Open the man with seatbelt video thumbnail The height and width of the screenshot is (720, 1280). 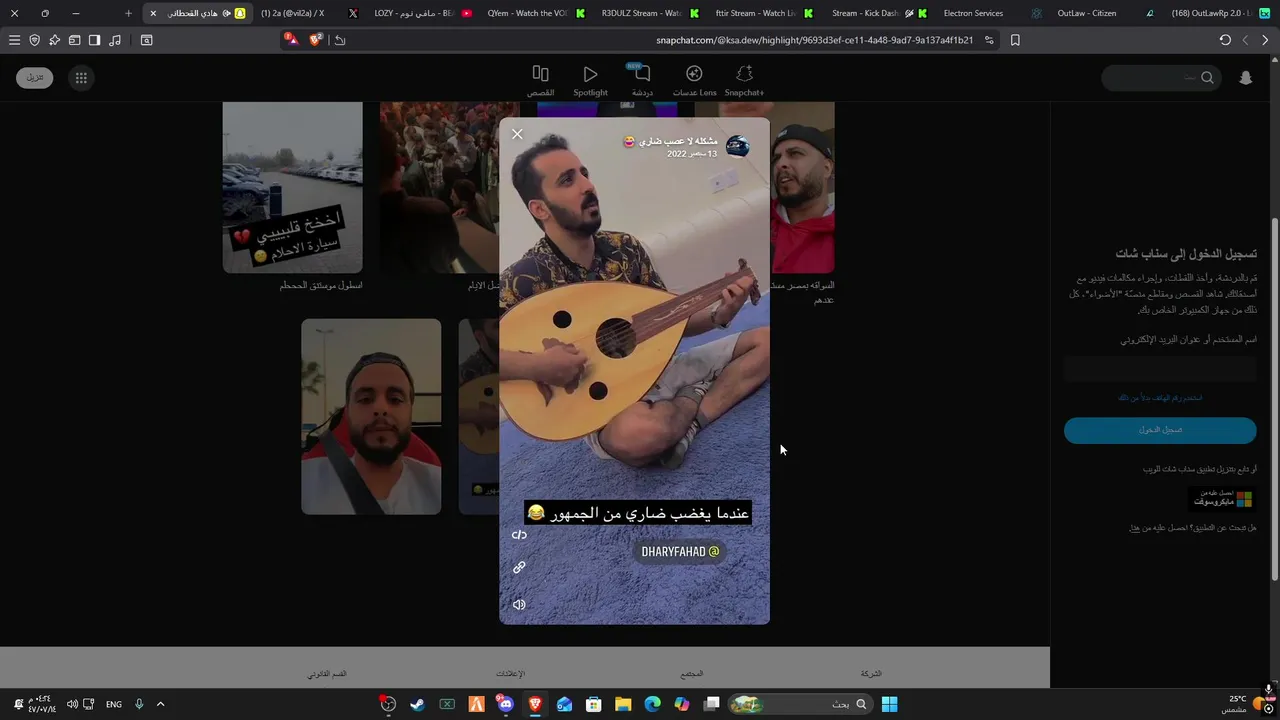pyautogui.click(x=371, y=417)
